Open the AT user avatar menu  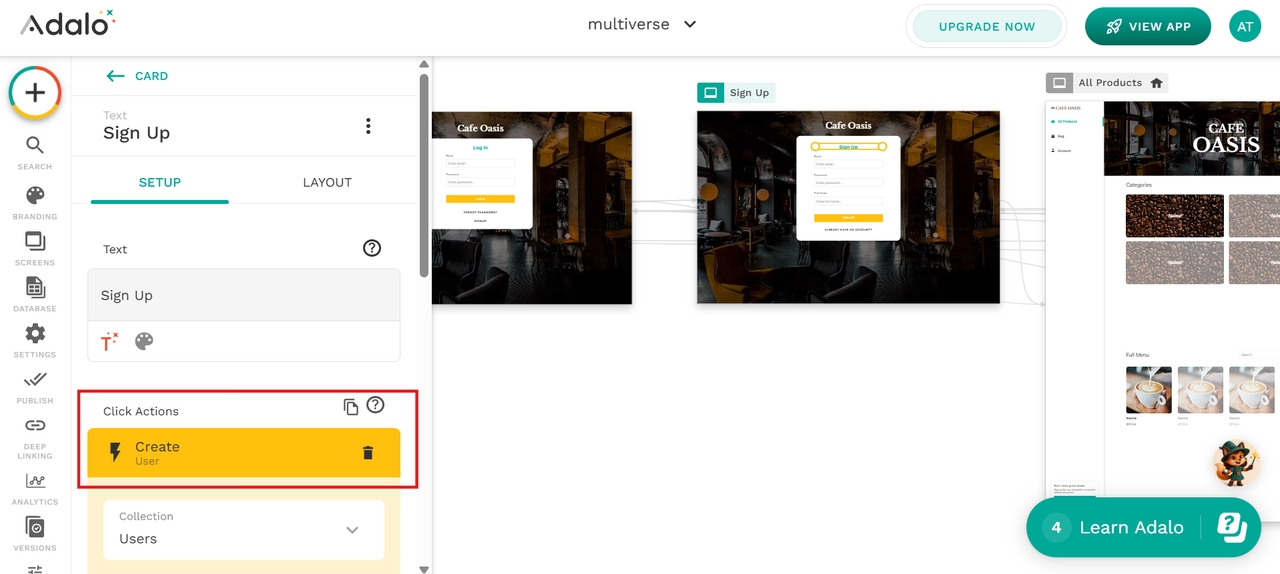click(1245, 27)
